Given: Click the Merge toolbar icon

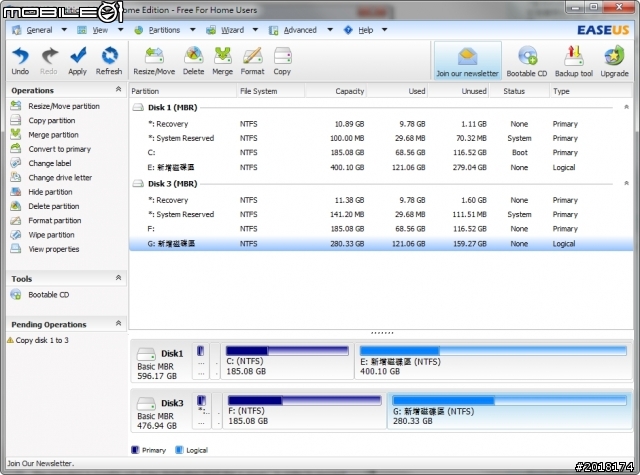Looking at the screenshot, I should [222, 60].
